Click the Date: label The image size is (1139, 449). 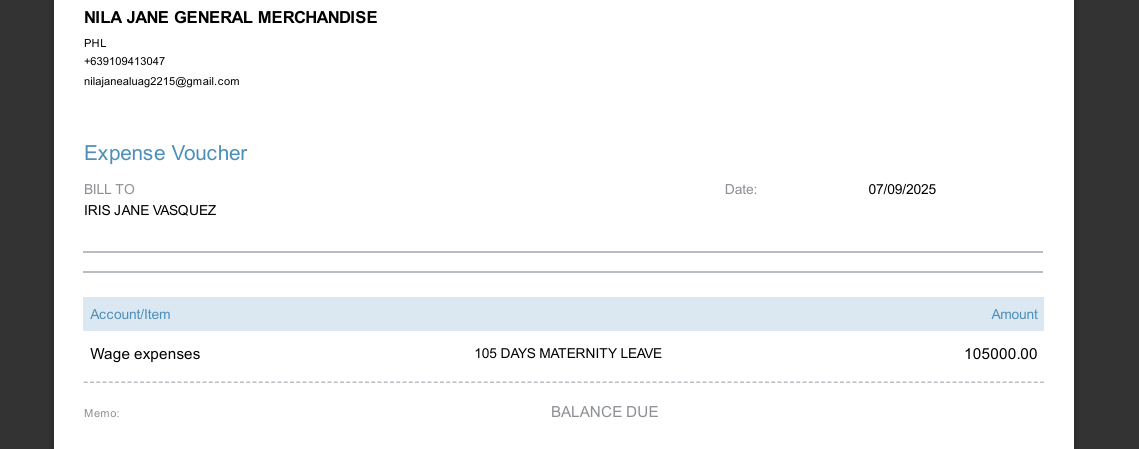click(741, 189)
